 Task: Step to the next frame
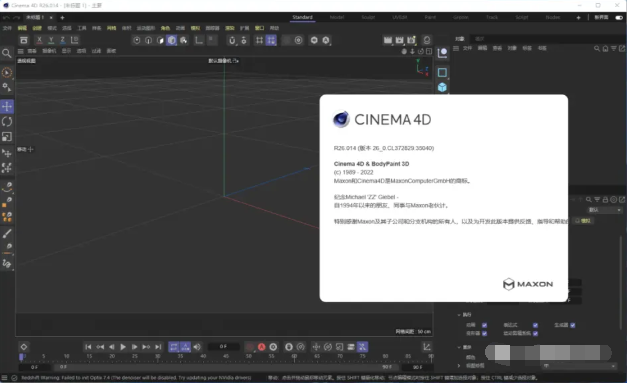135,347
